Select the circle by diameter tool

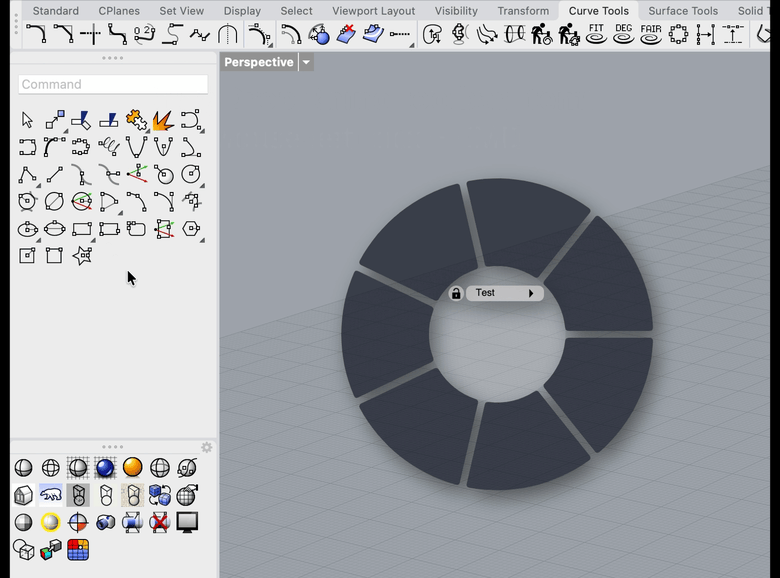54,201
